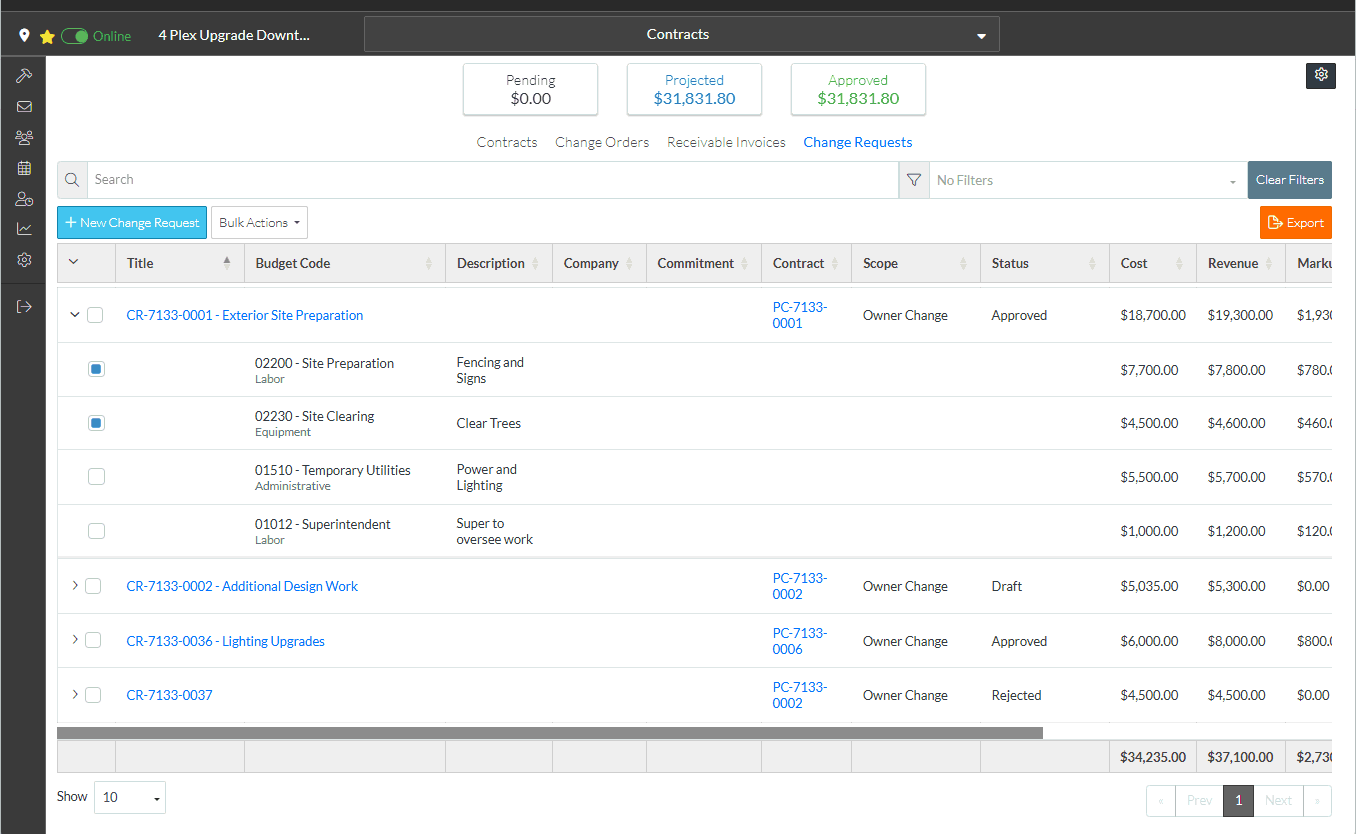Check the CR-7133-0001 row checkbox
Screen dimensions: 1356x834
pos(95,315)
